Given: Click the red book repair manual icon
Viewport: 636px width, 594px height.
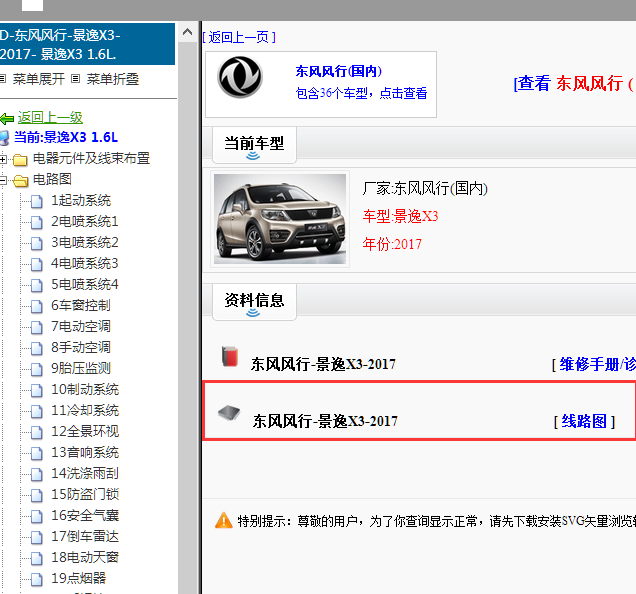Looking at the screenshot, I should (230, 357).
